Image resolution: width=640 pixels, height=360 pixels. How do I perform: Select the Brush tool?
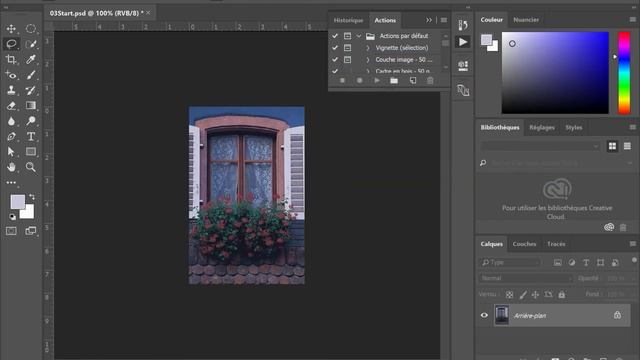(31, 75)
